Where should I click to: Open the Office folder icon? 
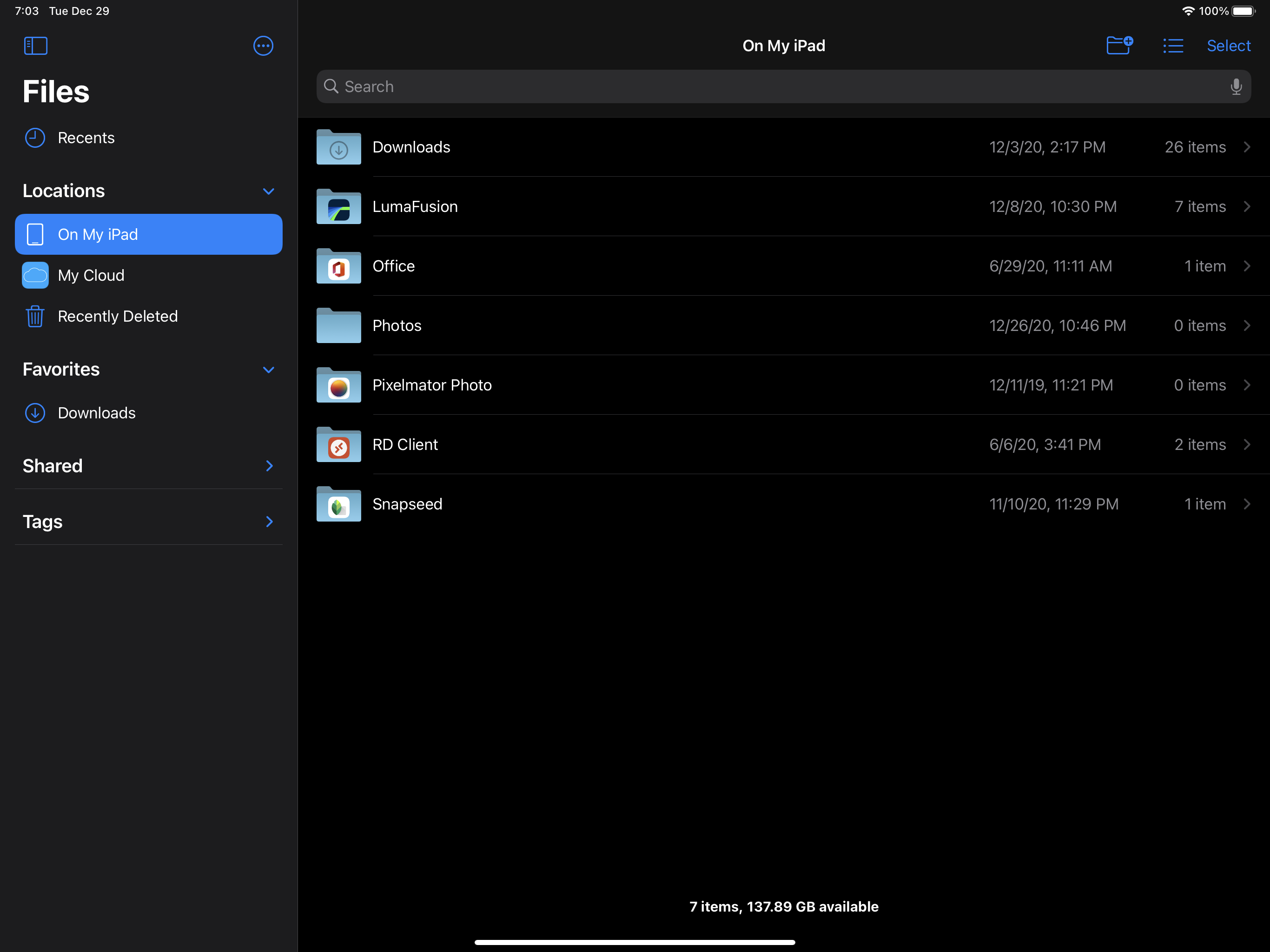(x=339, y=266)
